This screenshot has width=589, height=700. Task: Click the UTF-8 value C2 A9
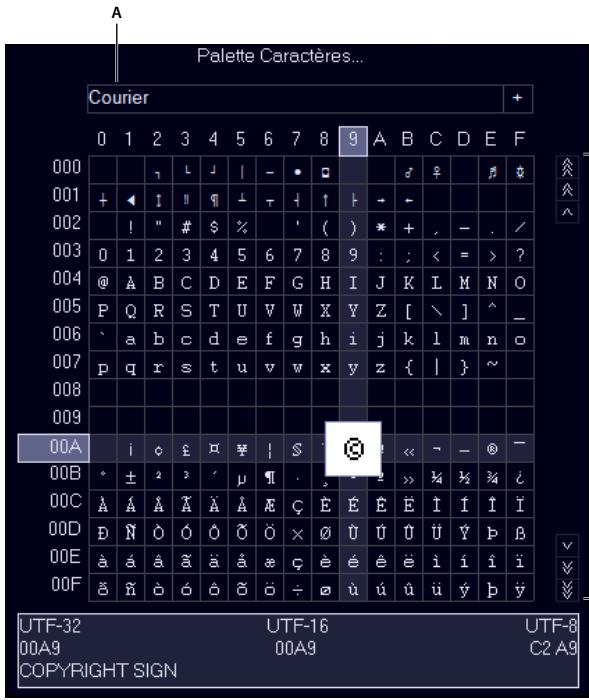tap(553, 648)
